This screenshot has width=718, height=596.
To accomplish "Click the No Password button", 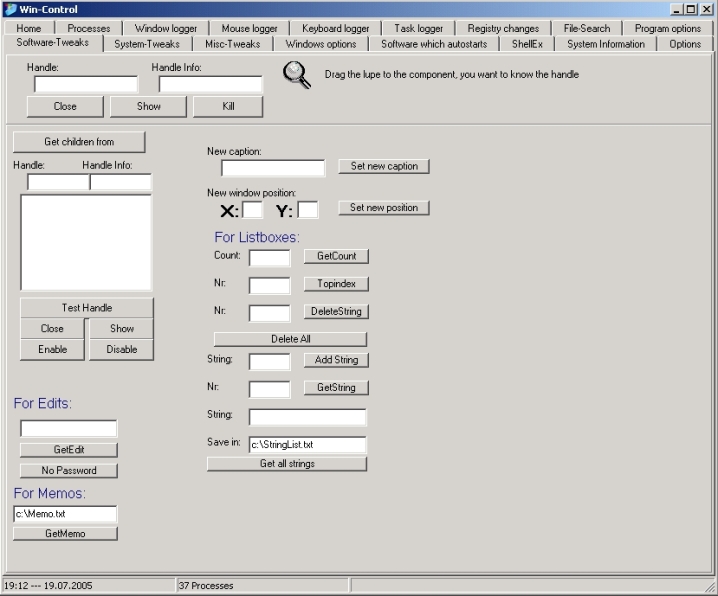I will (69, 470).
